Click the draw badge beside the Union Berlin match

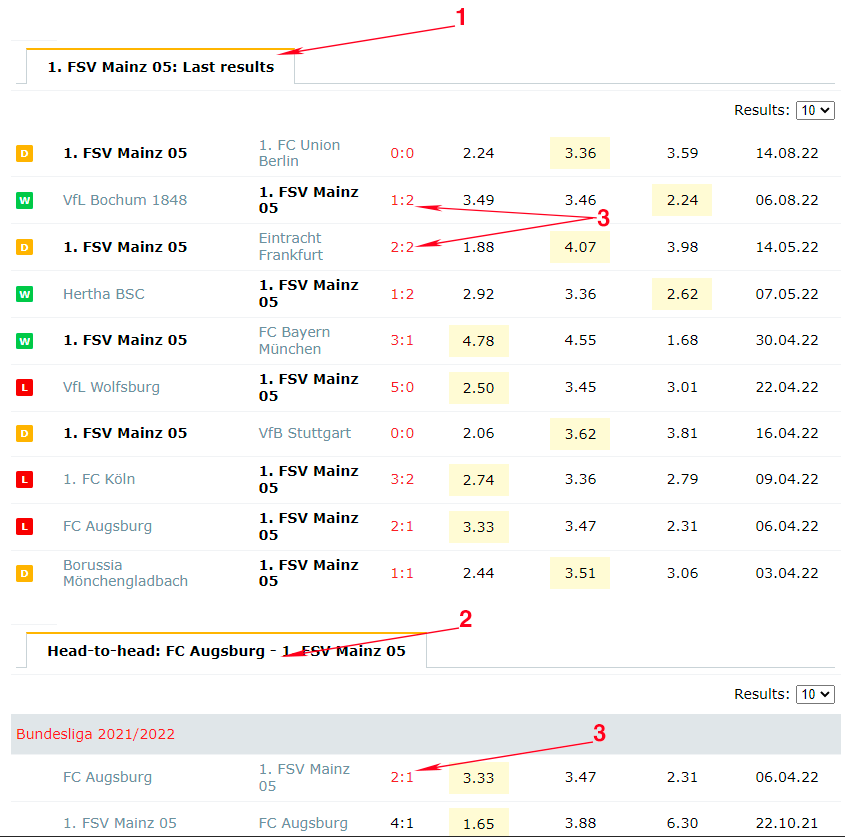click(x=24, y=154)
